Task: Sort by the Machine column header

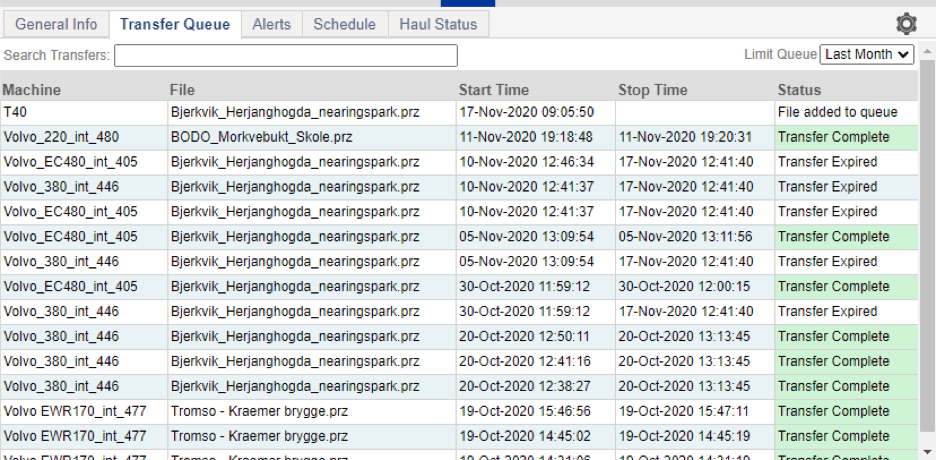Action: [32, 90]
